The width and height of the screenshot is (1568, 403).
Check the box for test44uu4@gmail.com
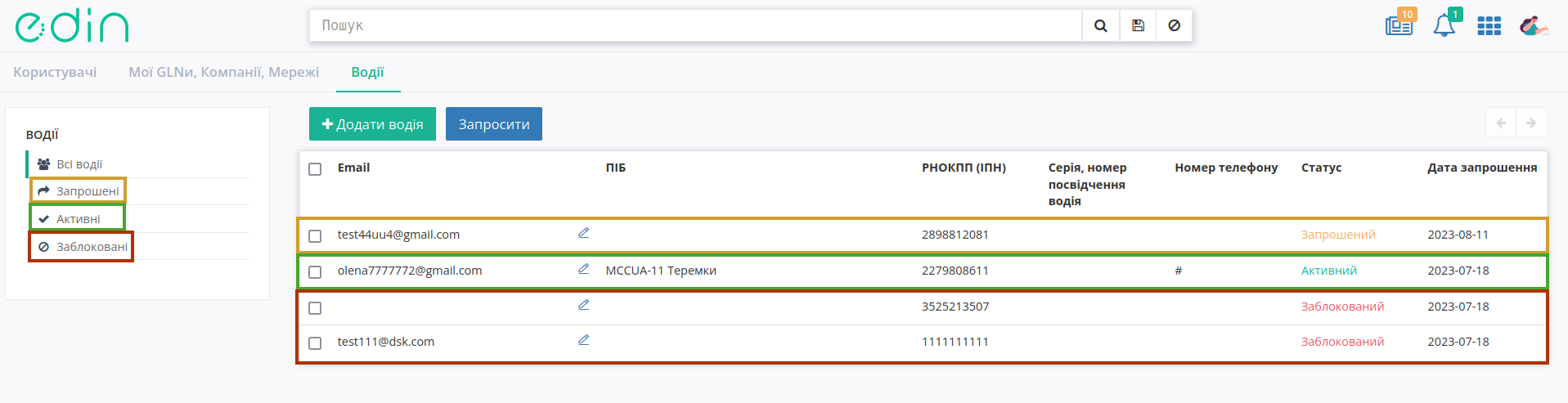click(x=315, y=236)
